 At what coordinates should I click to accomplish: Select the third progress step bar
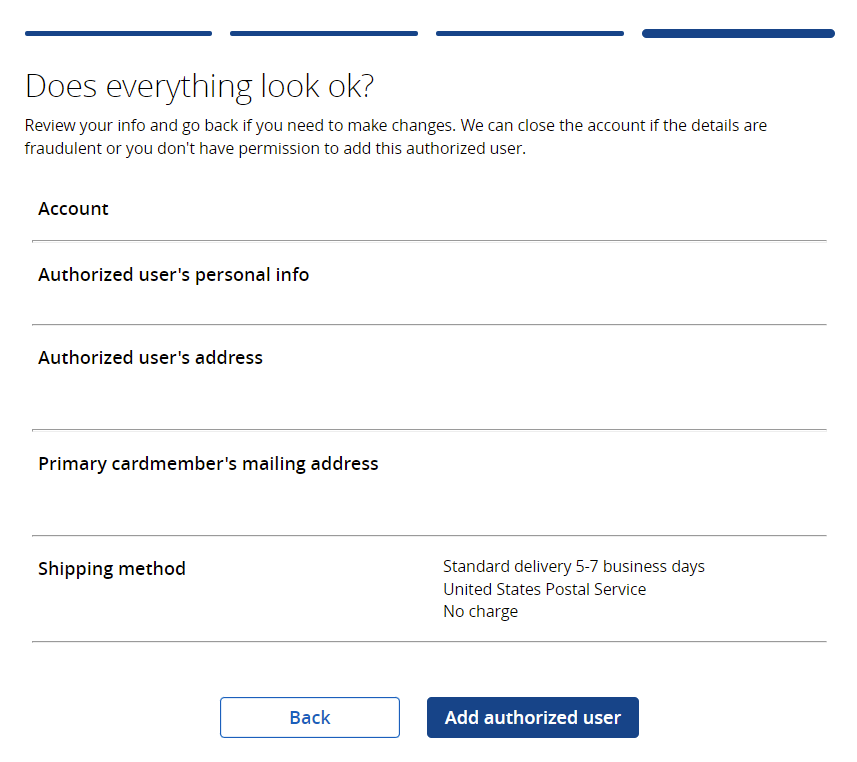coord(530,33)
